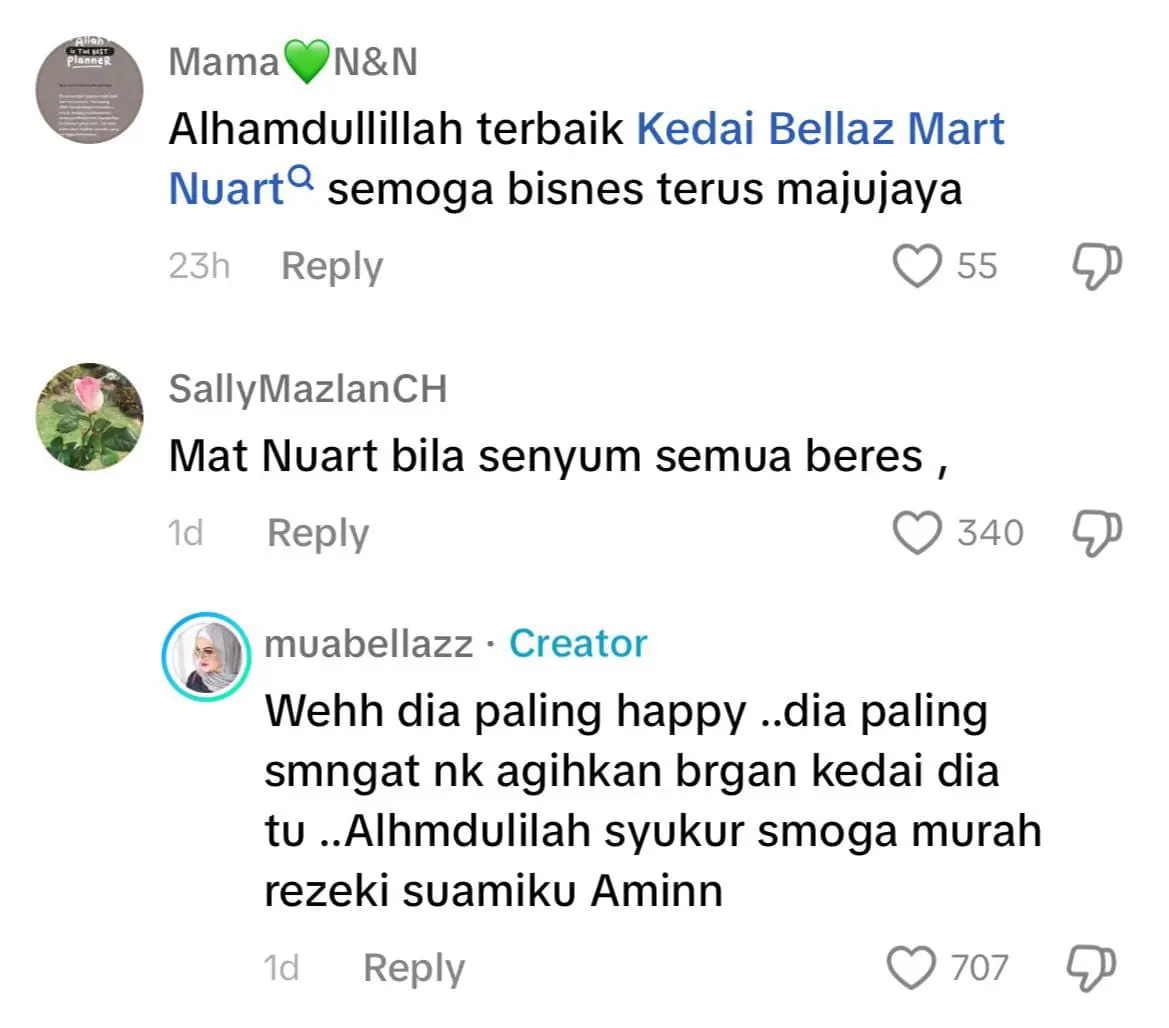Viewport: 1169px width, 1028px height.
Task: Open muabellazz's profile avatar
Action: (205, 655)
